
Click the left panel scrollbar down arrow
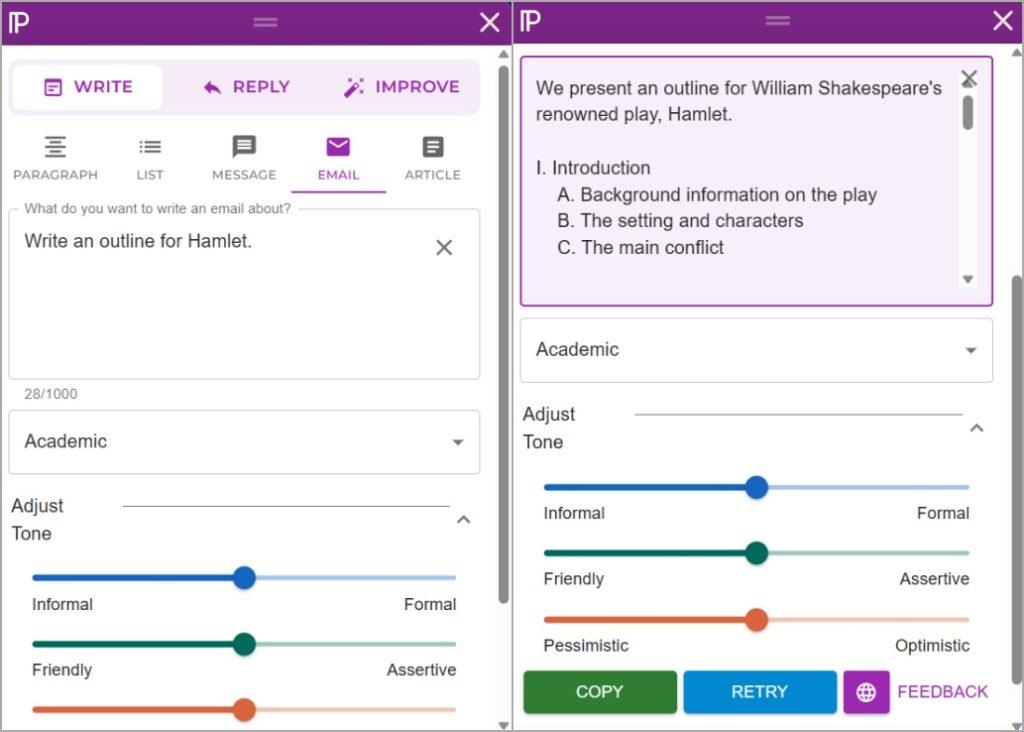click(x=503, y=725)
